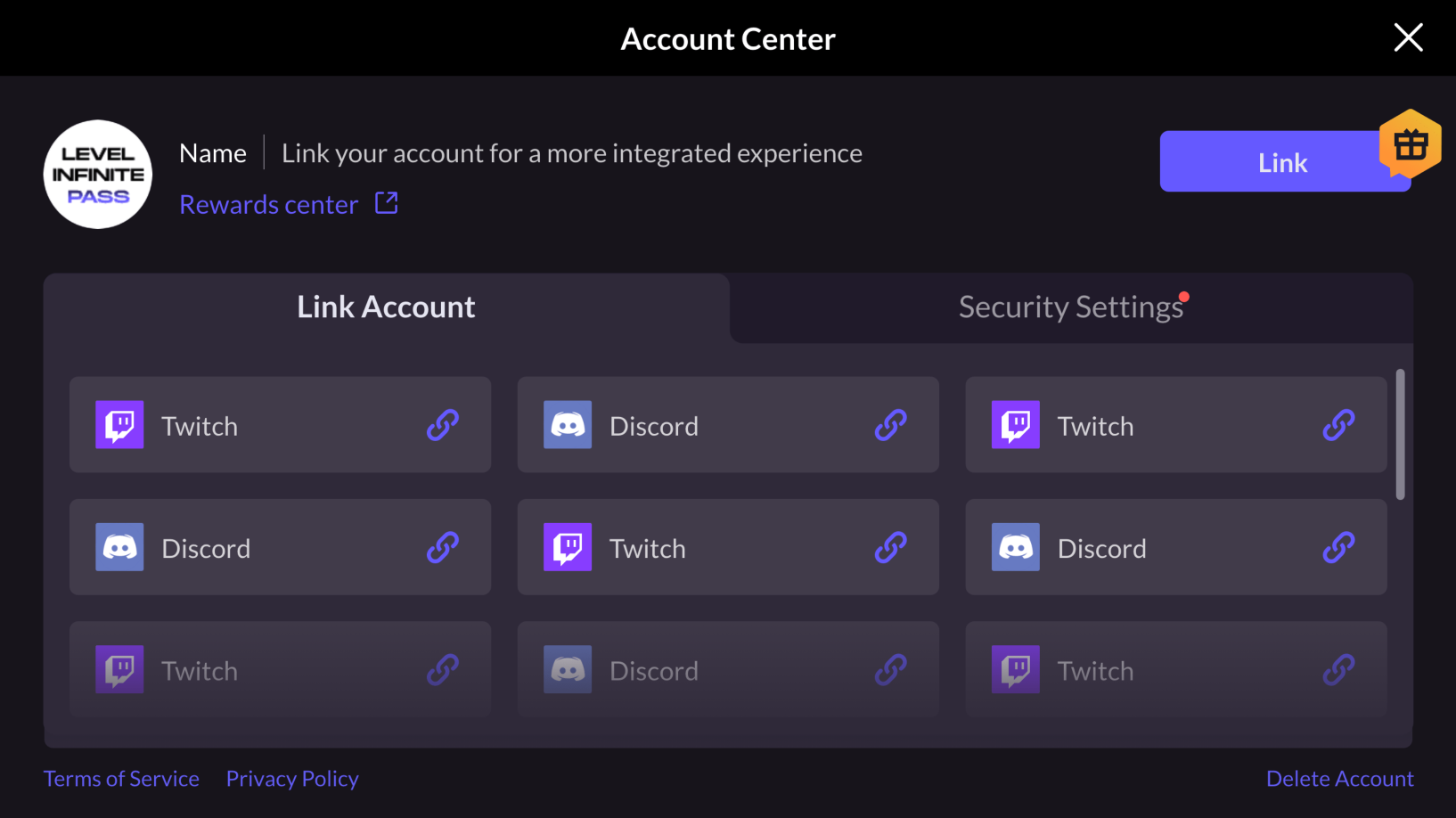This screenshot has height=818, width=1456.
Task: Click chain icon on bottom-left Twitch card
Action: coord(442,669)
